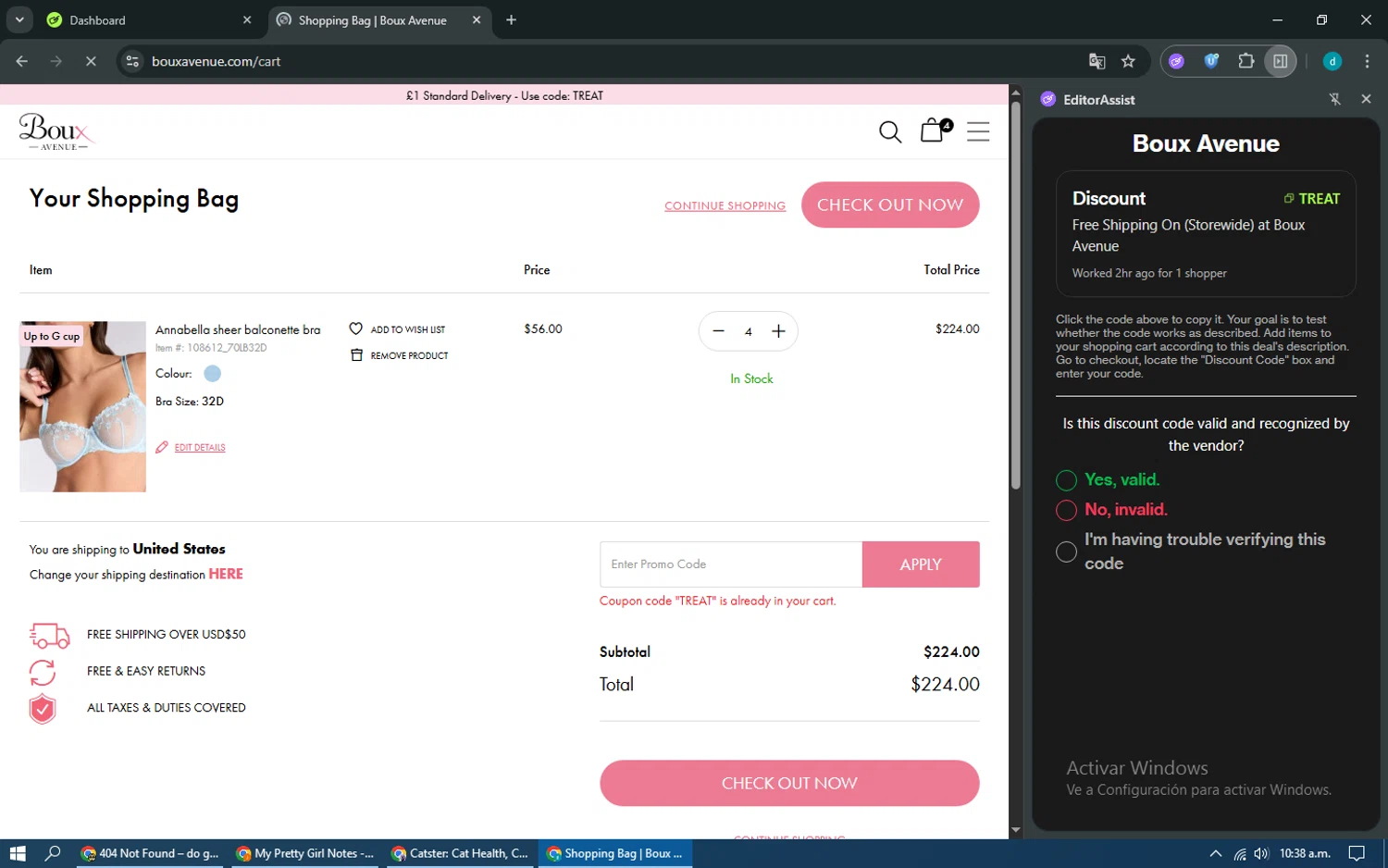
Task: Close the Shopping Bag browser tab
Action: (x=477, y=20)
